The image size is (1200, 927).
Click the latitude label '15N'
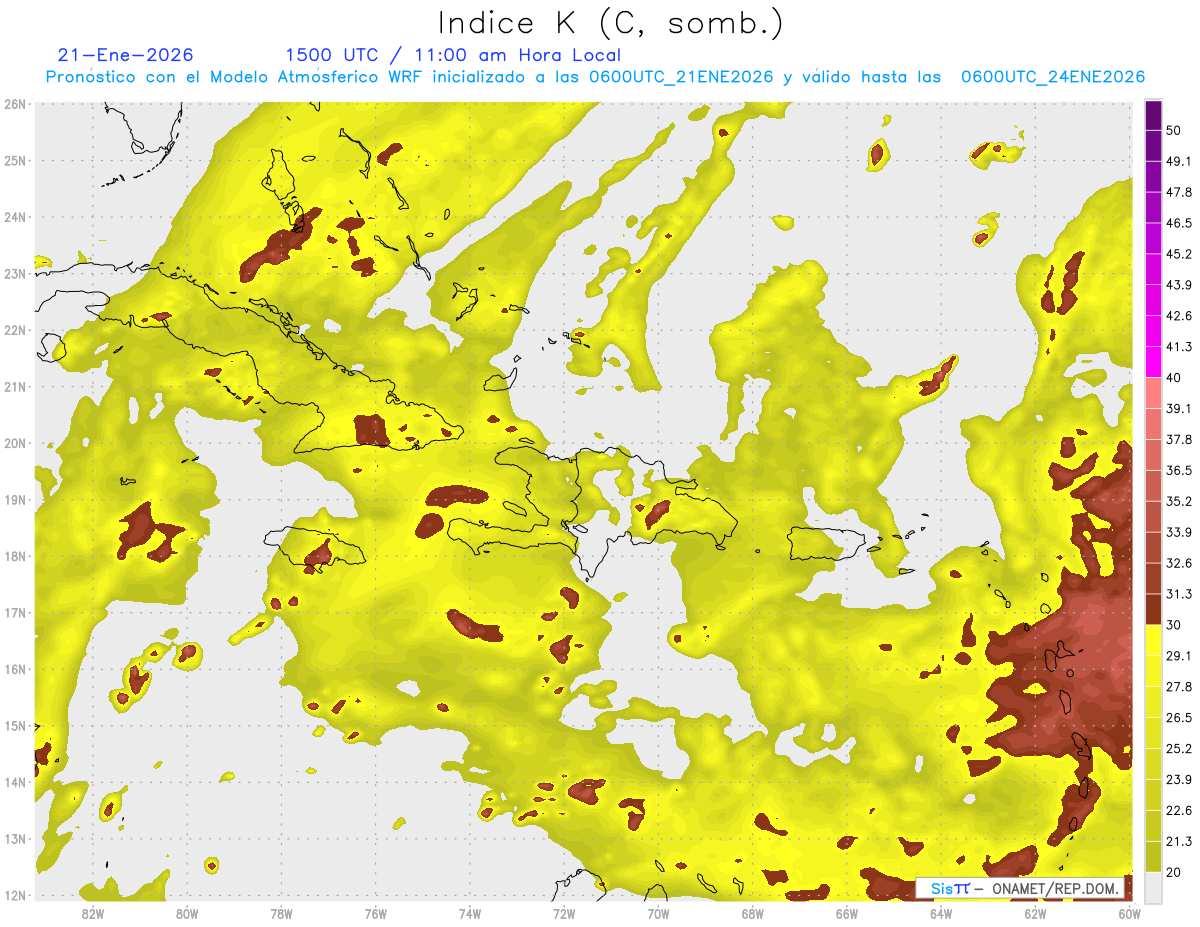pyautogui.click(x=15, y=726)
